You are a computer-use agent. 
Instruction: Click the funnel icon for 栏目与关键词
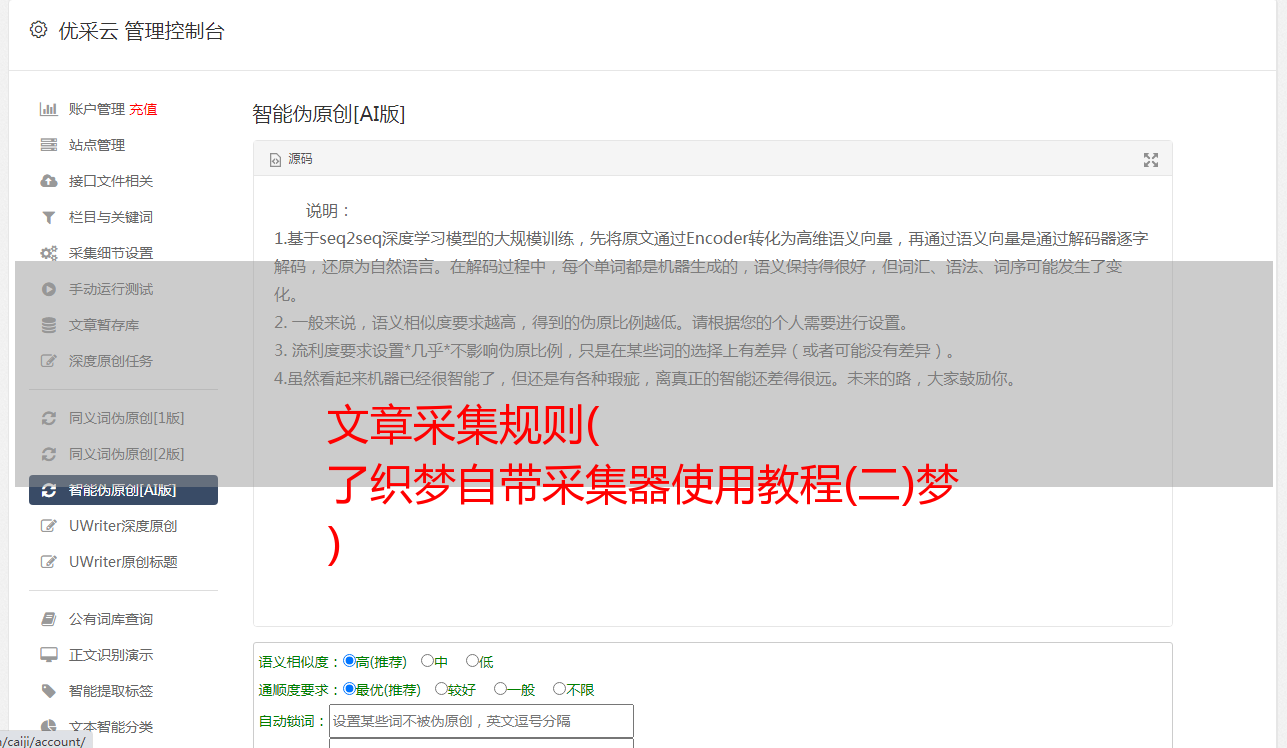point(48,217)
